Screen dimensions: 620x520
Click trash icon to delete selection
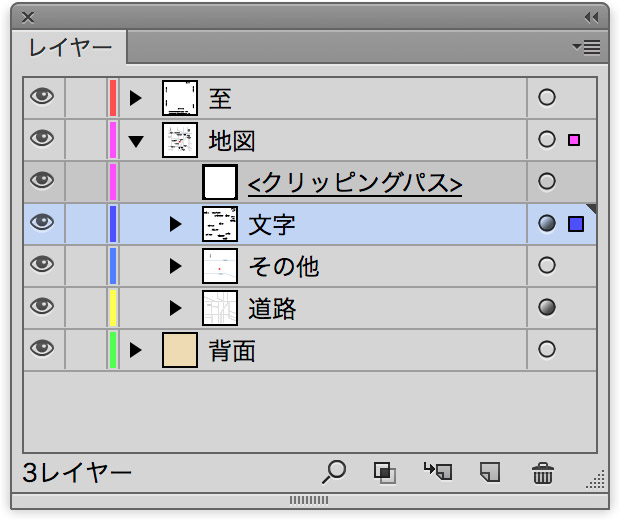click(x=543, y=473)
